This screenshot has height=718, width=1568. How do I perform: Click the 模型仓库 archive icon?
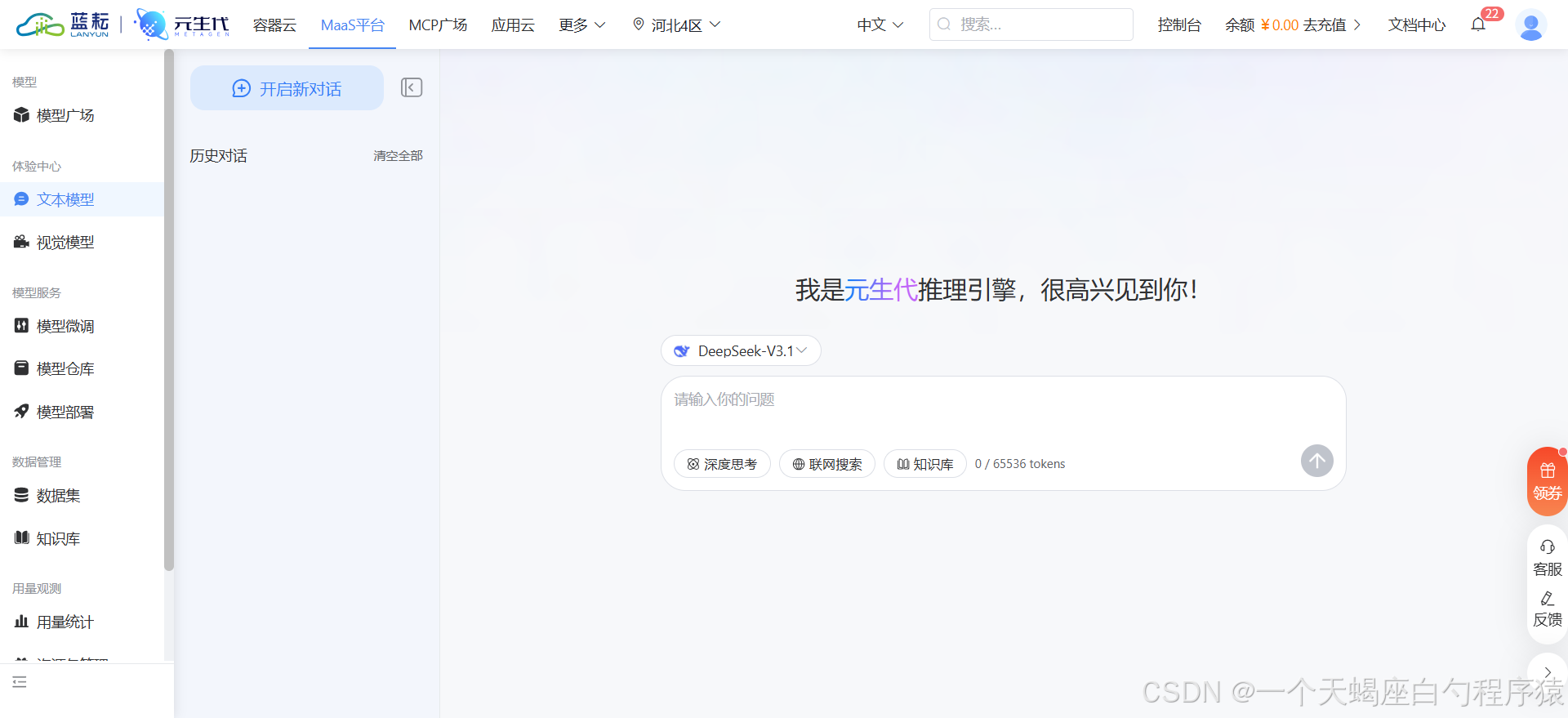[21, 368]
